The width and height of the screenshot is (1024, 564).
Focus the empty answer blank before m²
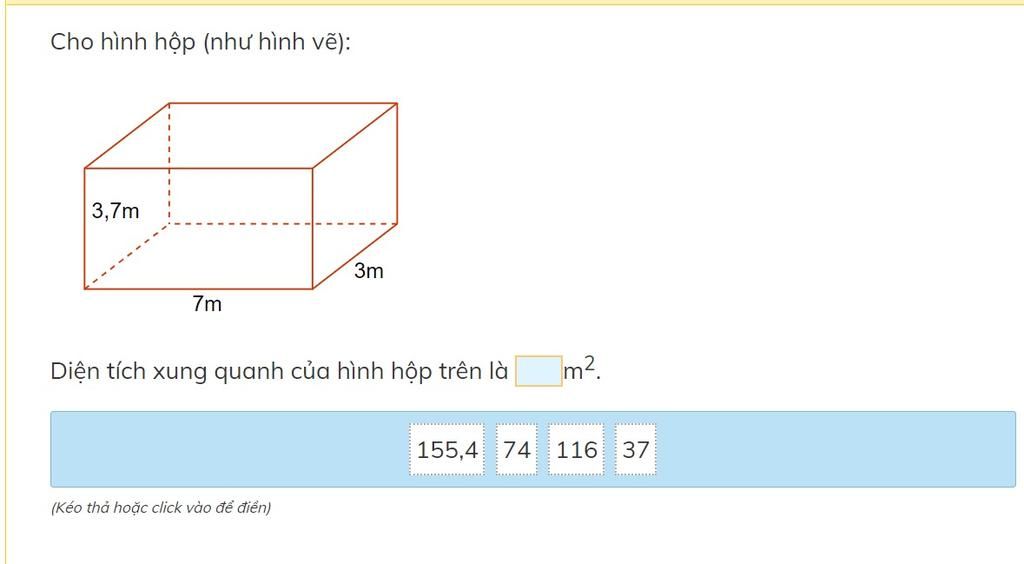[x=539, y=371]
